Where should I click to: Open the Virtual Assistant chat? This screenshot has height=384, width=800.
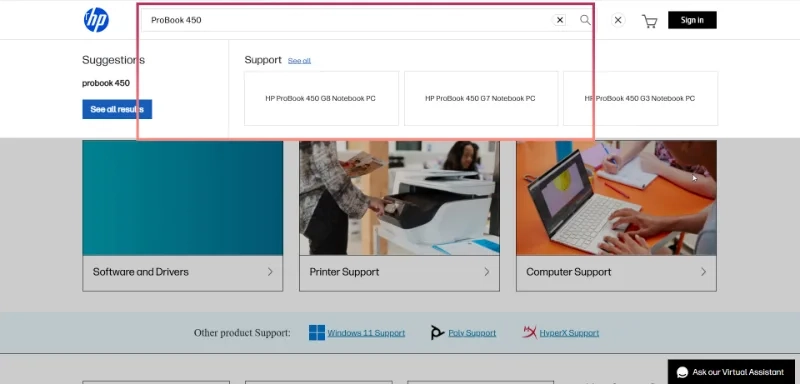coord(733,372)
